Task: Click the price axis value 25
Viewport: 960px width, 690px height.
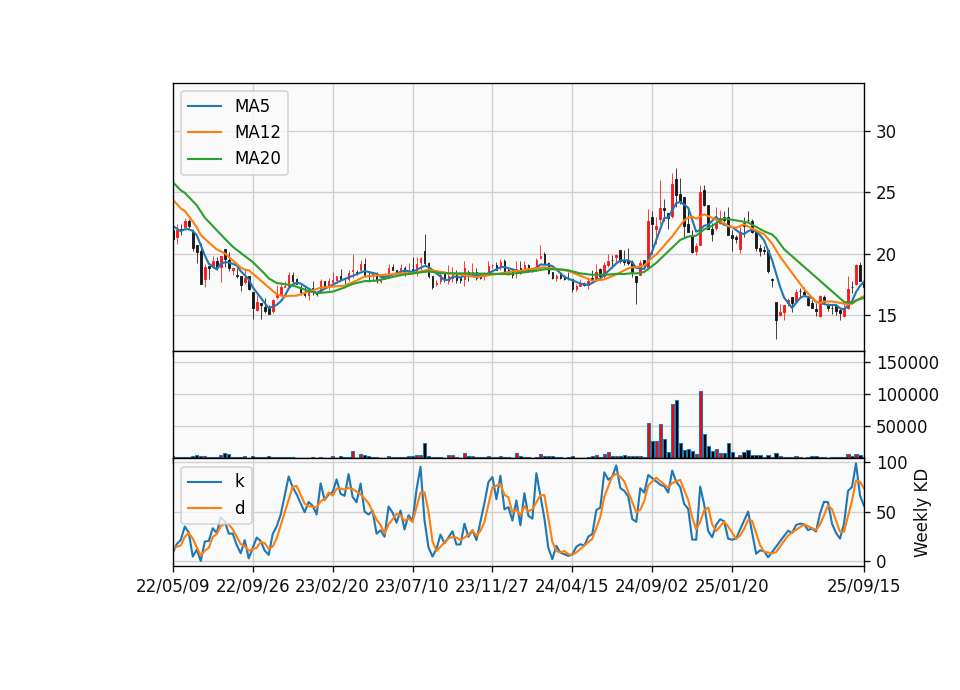Action: click(x=885, y=193)
